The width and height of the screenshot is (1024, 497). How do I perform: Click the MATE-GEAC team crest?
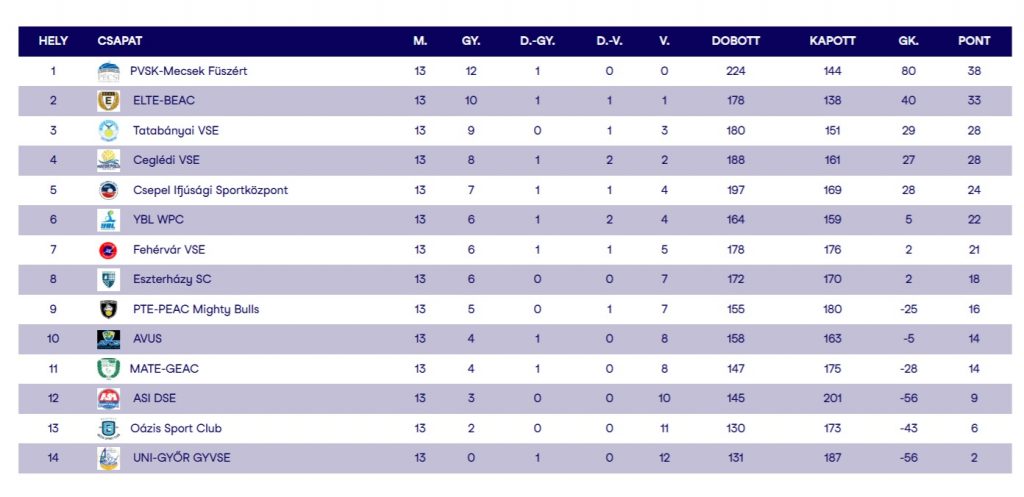coord(108,369)
